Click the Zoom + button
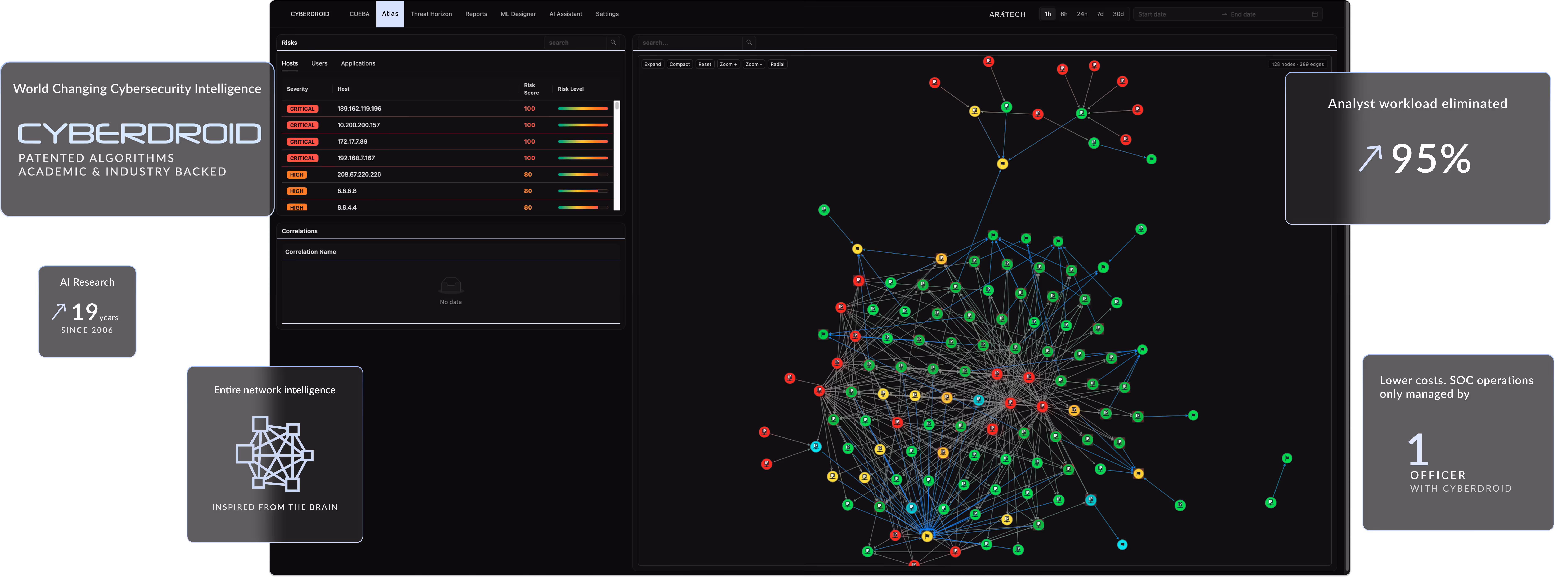Screen dimensions: 1568x577 coord(728,64)
